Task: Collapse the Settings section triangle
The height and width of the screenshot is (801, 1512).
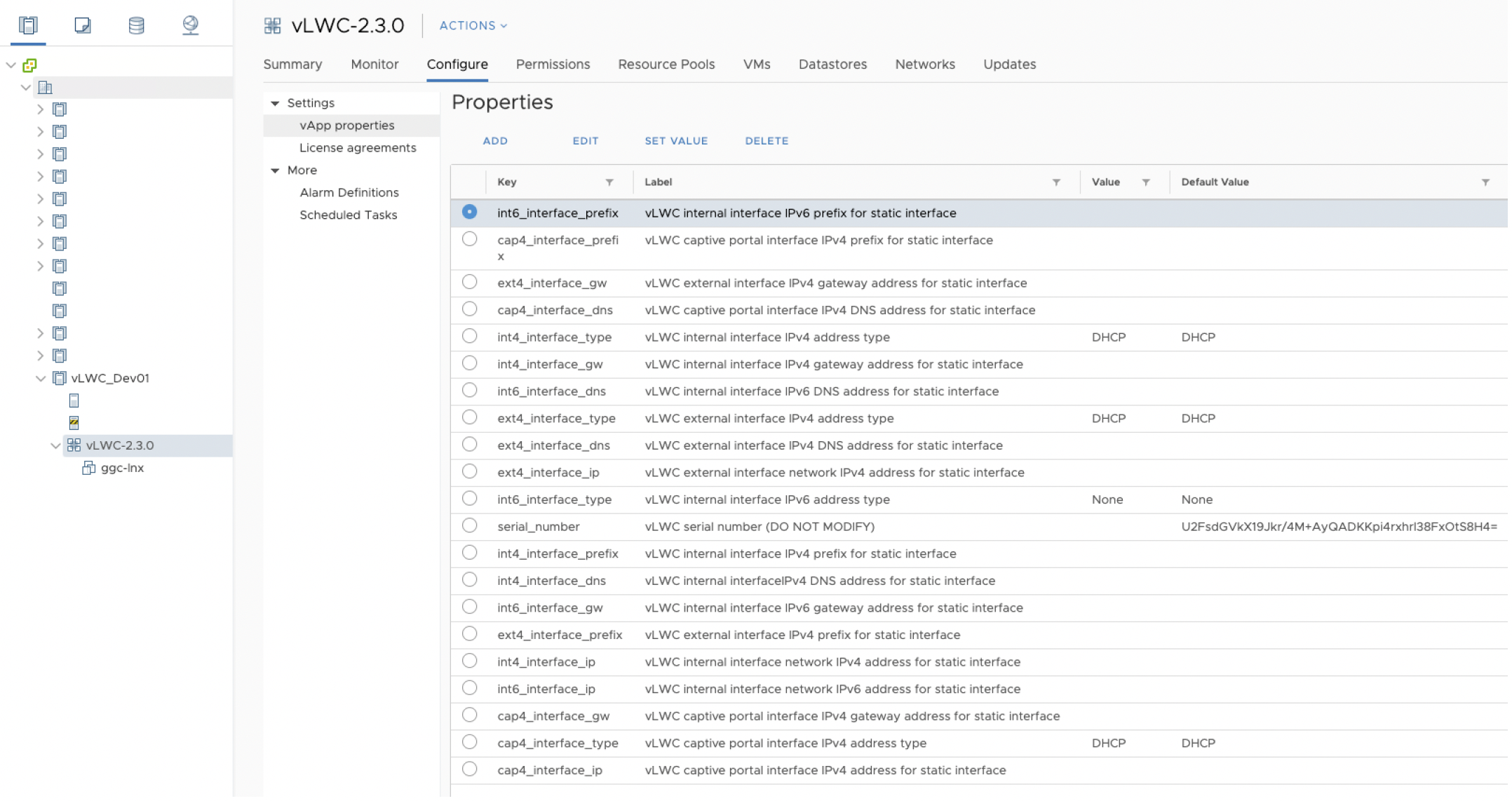Action: 276,104
